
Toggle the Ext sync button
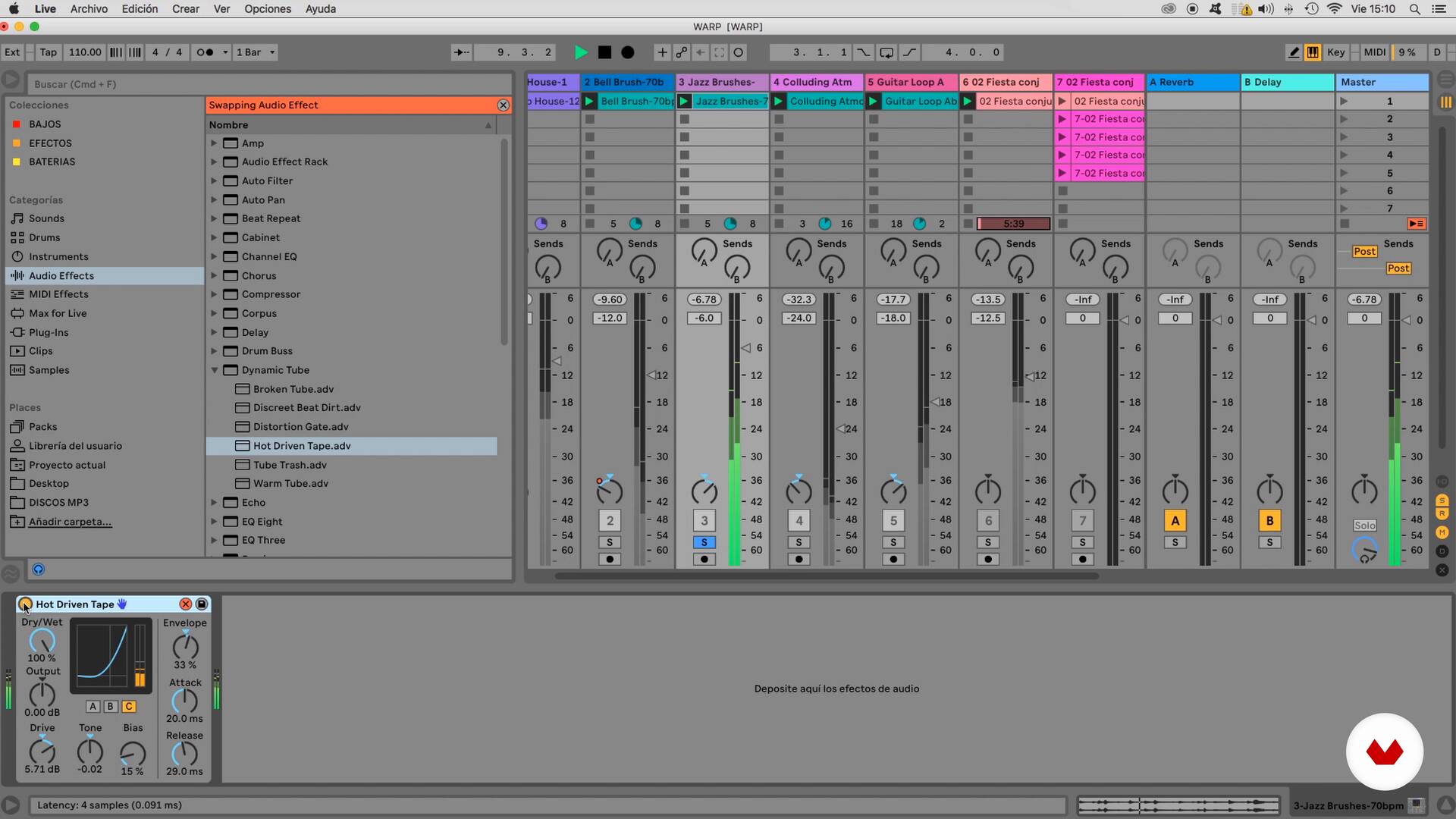coord(12,52)
